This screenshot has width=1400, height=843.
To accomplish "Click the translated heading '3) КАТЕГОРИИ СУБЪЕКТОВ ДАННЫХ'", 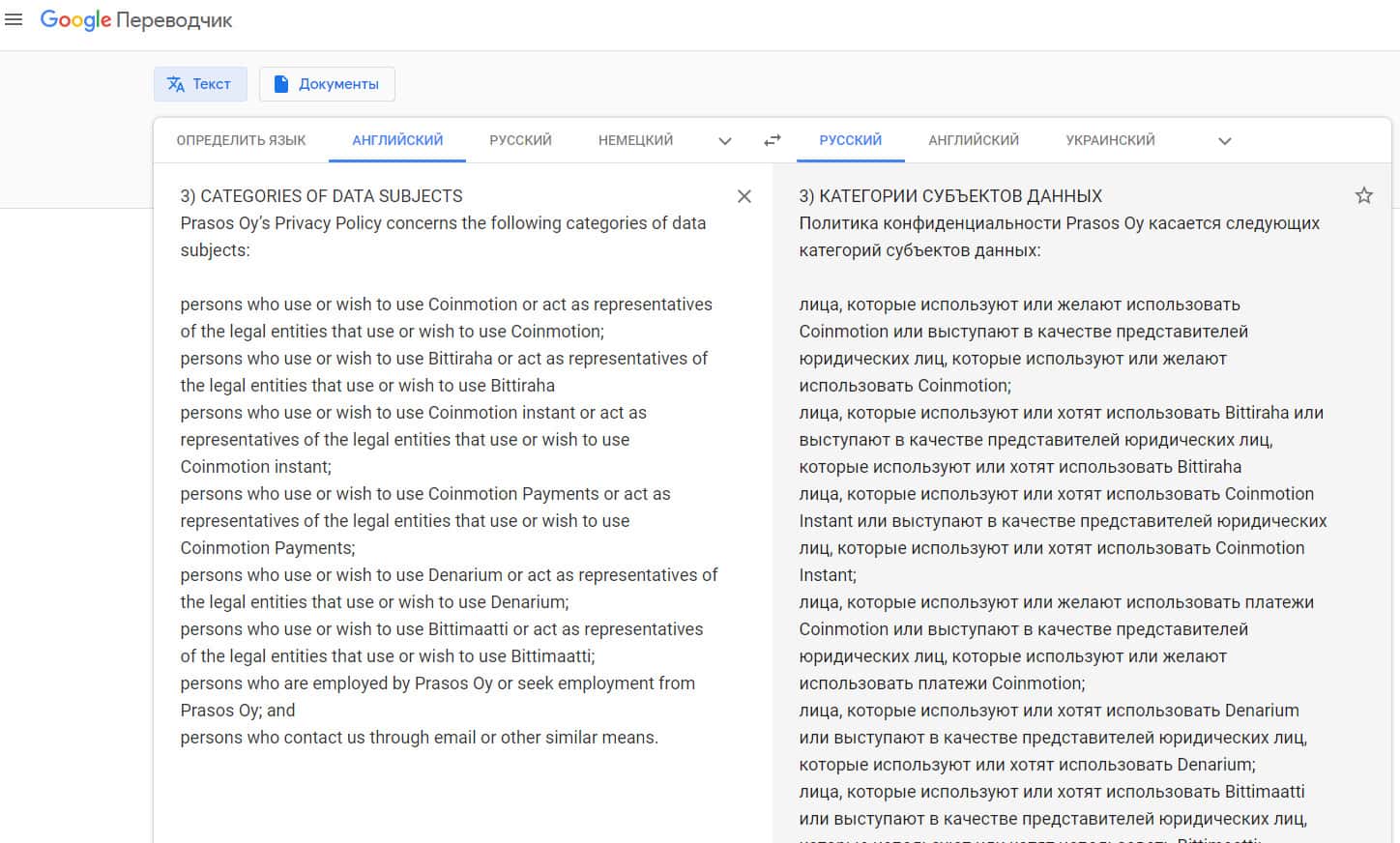I will click(950, 196).
